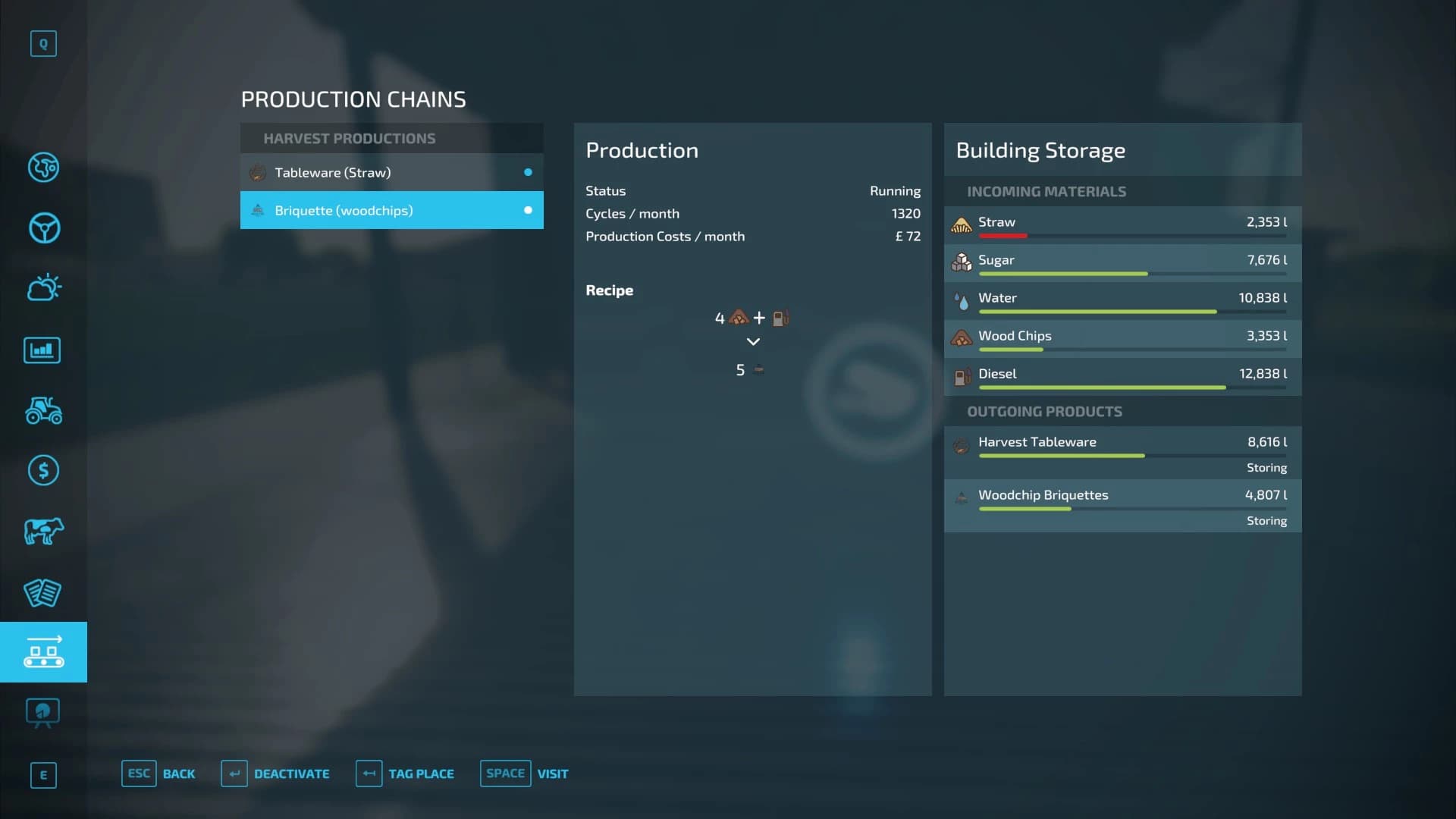
Task: Select the Briquette (woodchips) production entry
Action: pos(392,210)
